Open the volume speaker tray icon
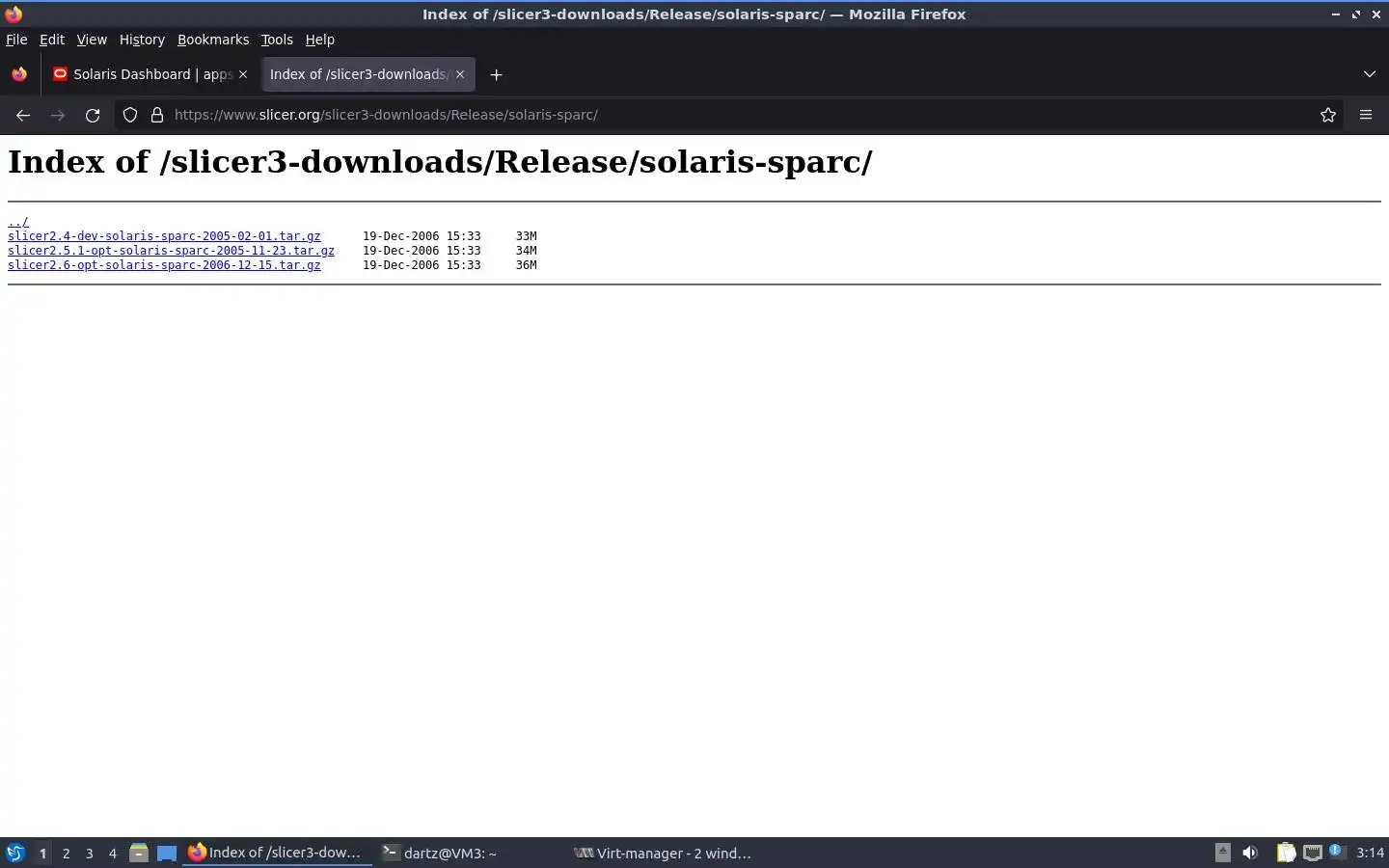1389x868 pixels. tap(1250, 853)
